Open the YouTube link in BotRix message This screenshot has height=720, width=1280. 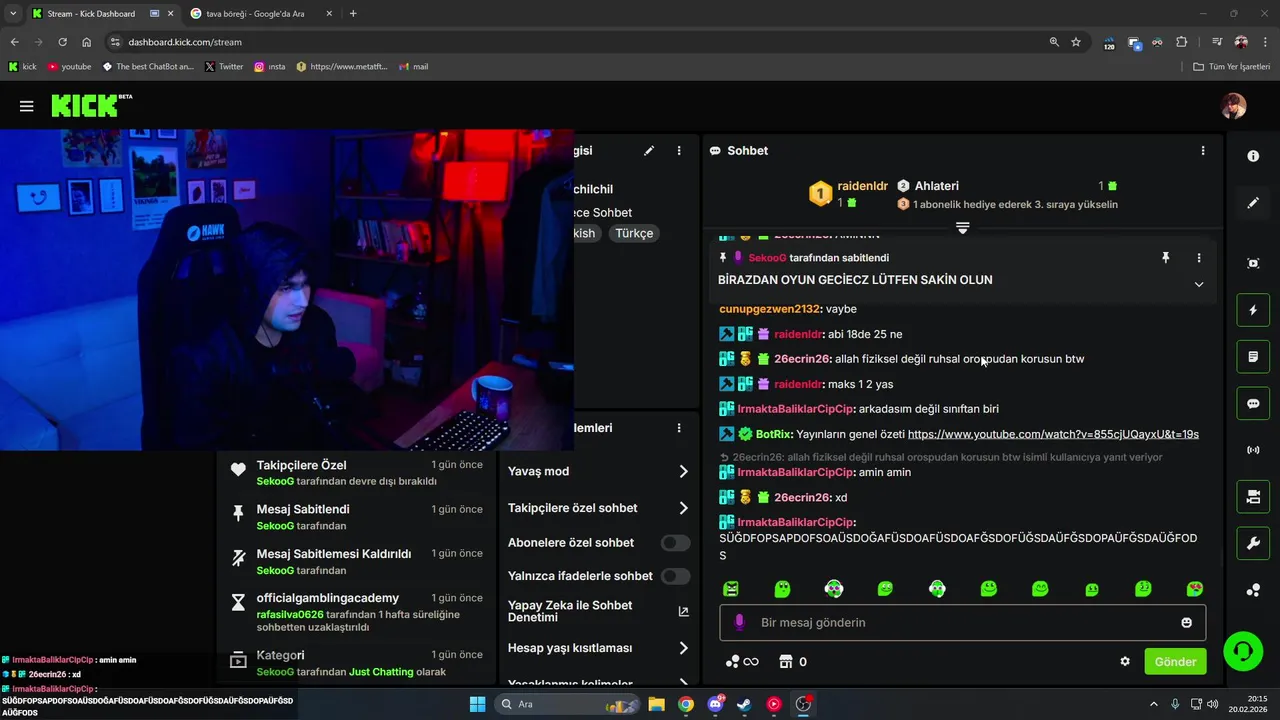(x=1053, y=434)
